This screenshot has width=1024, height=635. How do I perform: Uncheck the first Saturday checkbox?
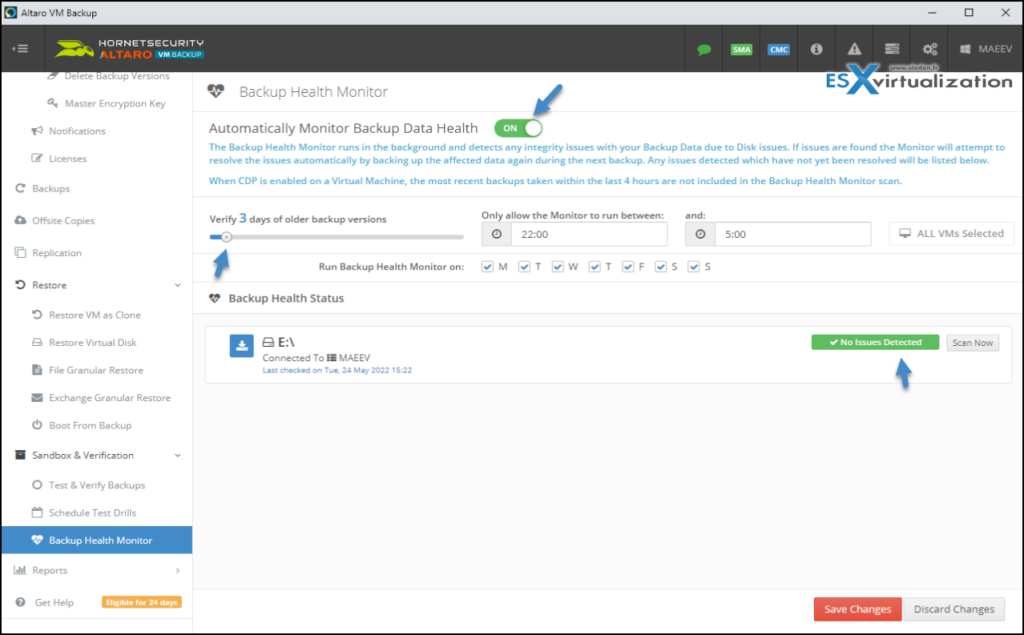click(660, 266)
